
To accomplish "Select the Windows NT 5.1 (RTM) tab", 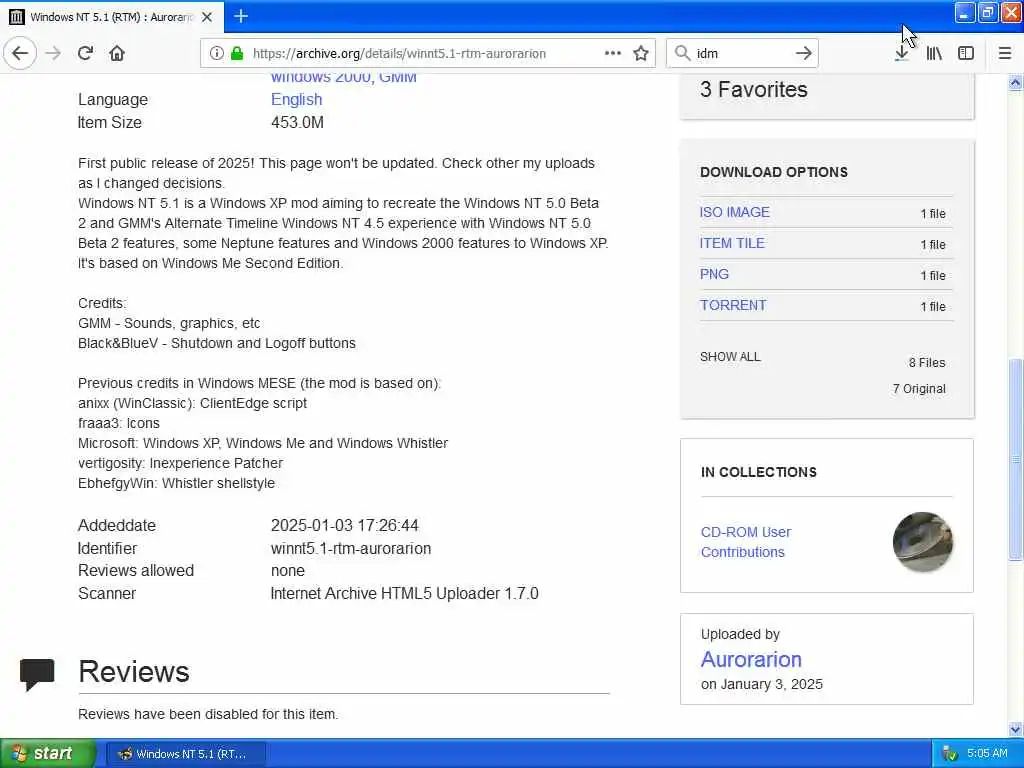I will click(x=112, y=17).
